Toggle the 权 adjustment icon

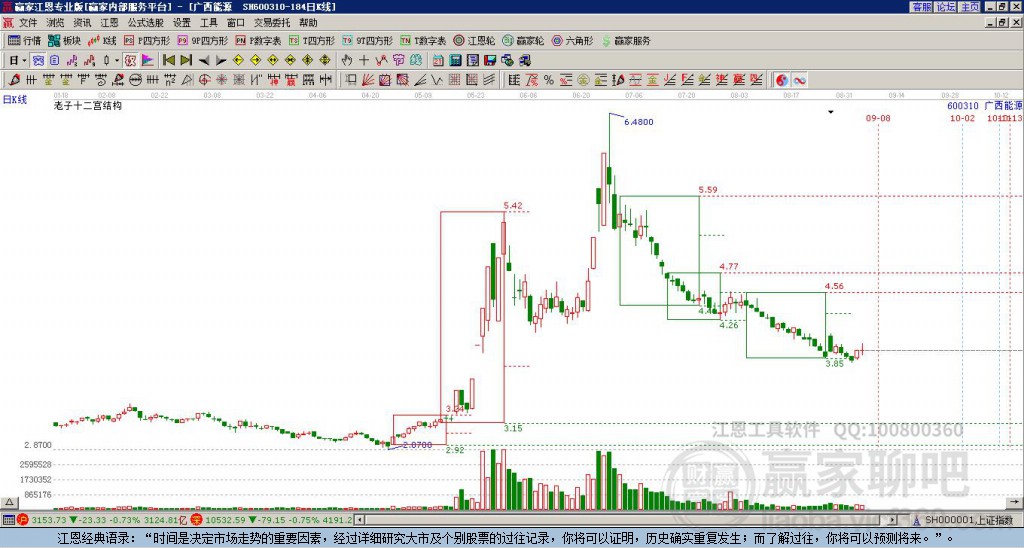(x=130, y=61)
